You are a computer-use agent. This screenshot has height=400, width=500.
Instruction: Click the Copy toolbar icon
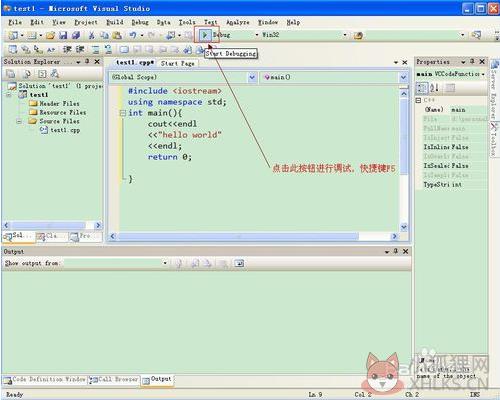104,35
